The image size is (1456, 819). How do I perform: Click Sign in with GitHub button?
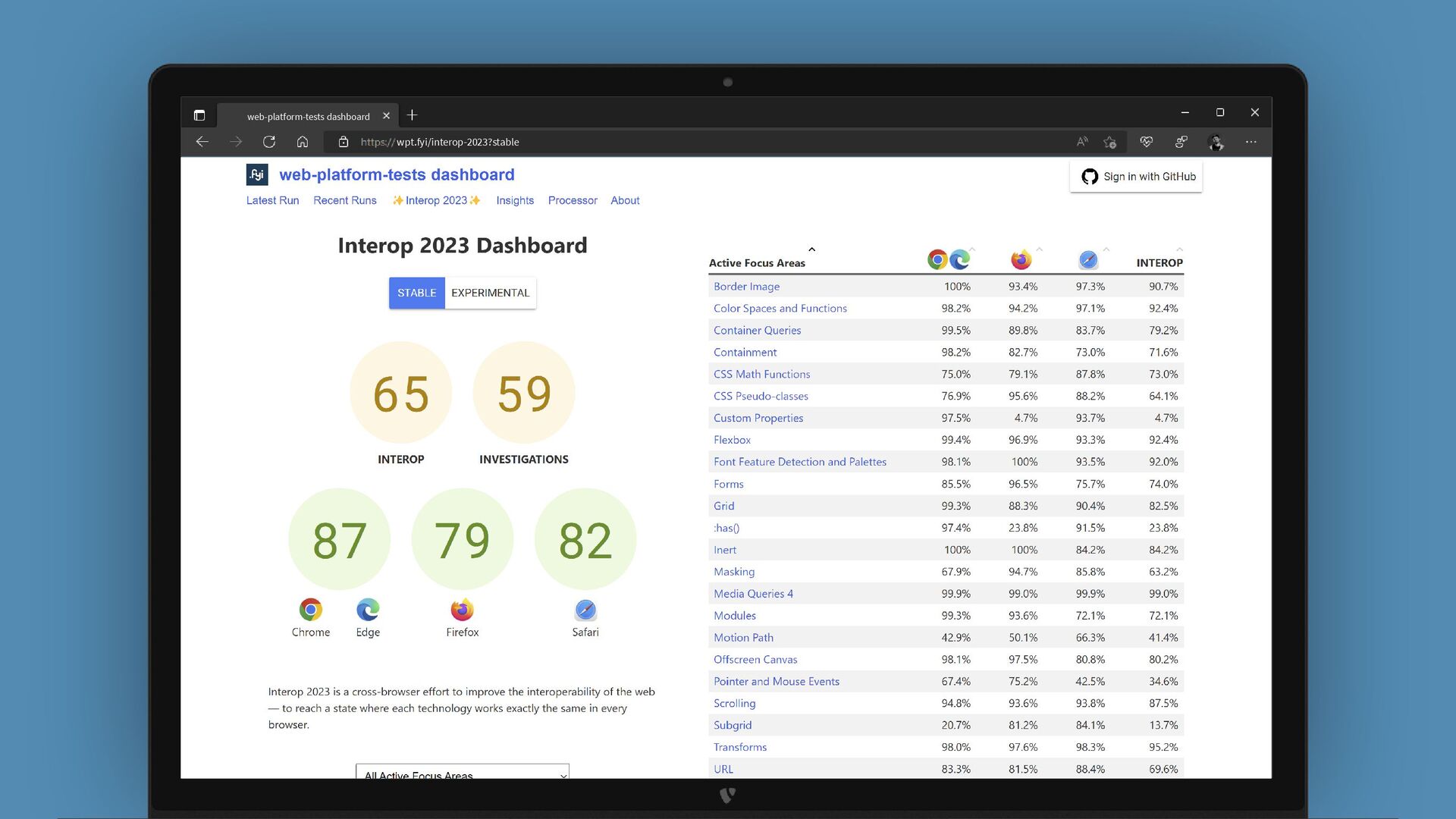pyautogui.click(x=1136, y=177)
